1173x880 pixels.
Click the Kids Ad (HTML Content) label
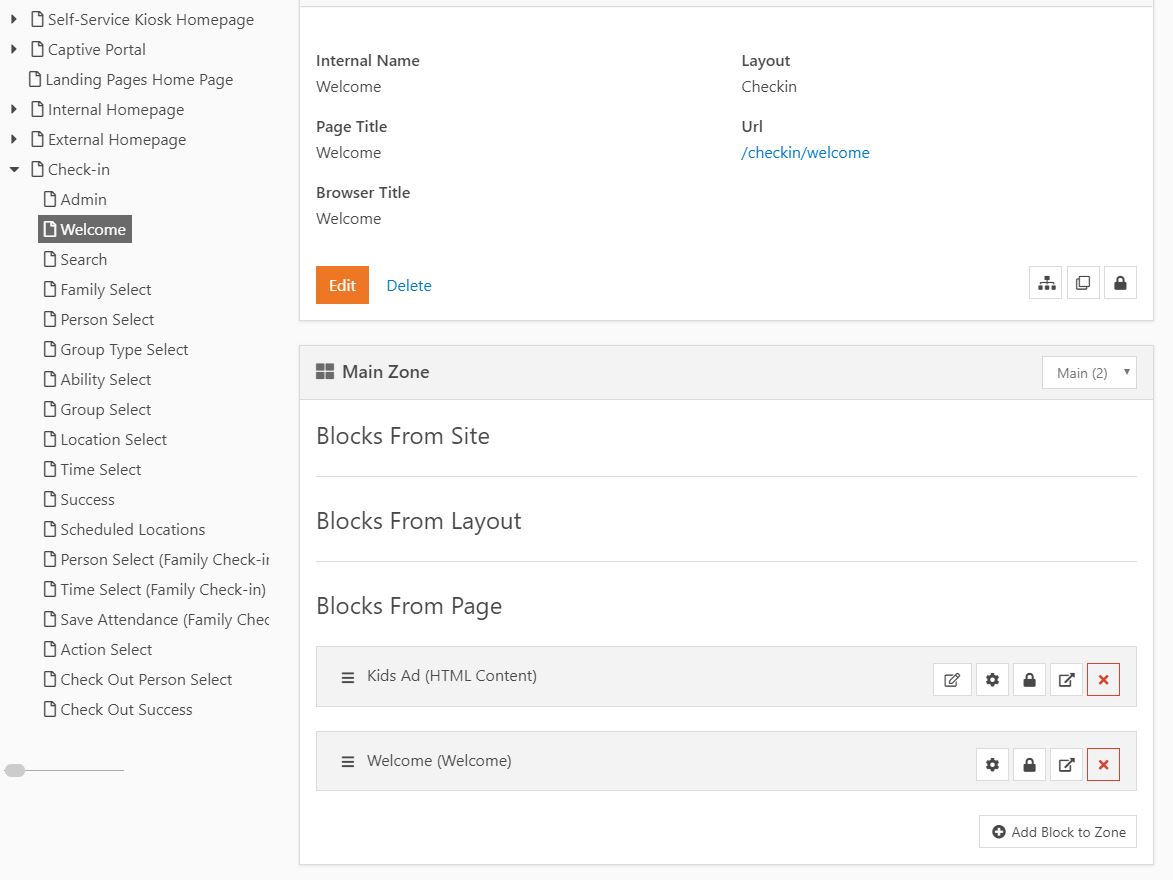pyautogui.click(x=452, y=676)
